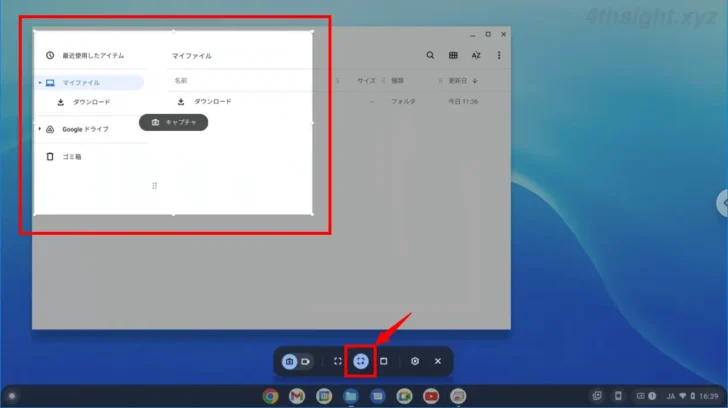The image size is (728, 408).
Task: Open the Messages app on the shelf
Action: (x=377, y=396)
